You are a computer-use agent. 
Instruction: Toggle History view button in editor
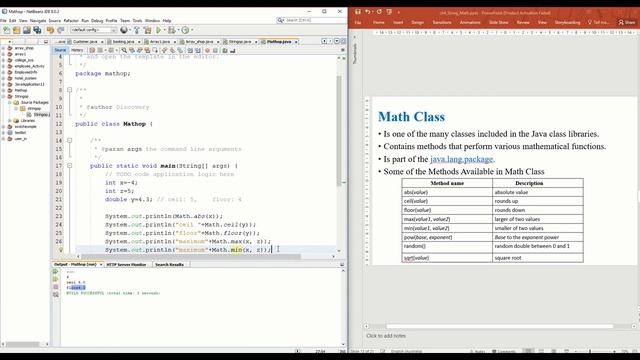click(x=77, y=50)
